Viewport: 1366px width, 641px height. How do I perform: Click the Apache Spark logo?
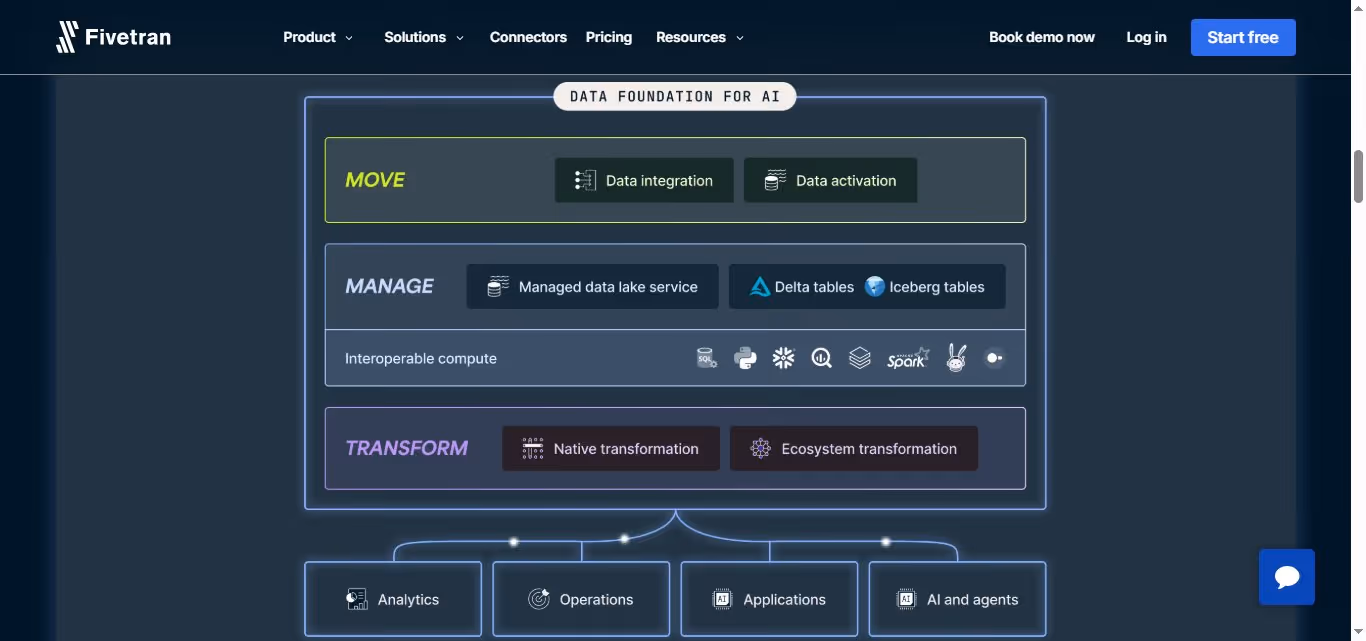[908, 358]
